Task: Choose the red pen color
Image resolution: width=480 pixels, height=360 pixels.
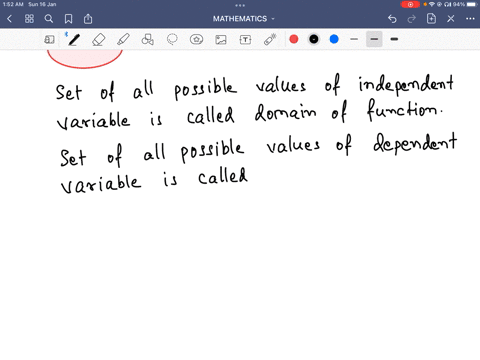Action: click(x=294, y=39)
